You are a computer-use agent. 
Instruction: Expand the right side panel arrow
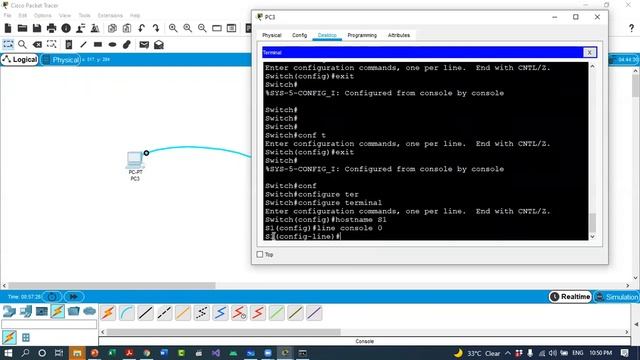click(636, 324)
